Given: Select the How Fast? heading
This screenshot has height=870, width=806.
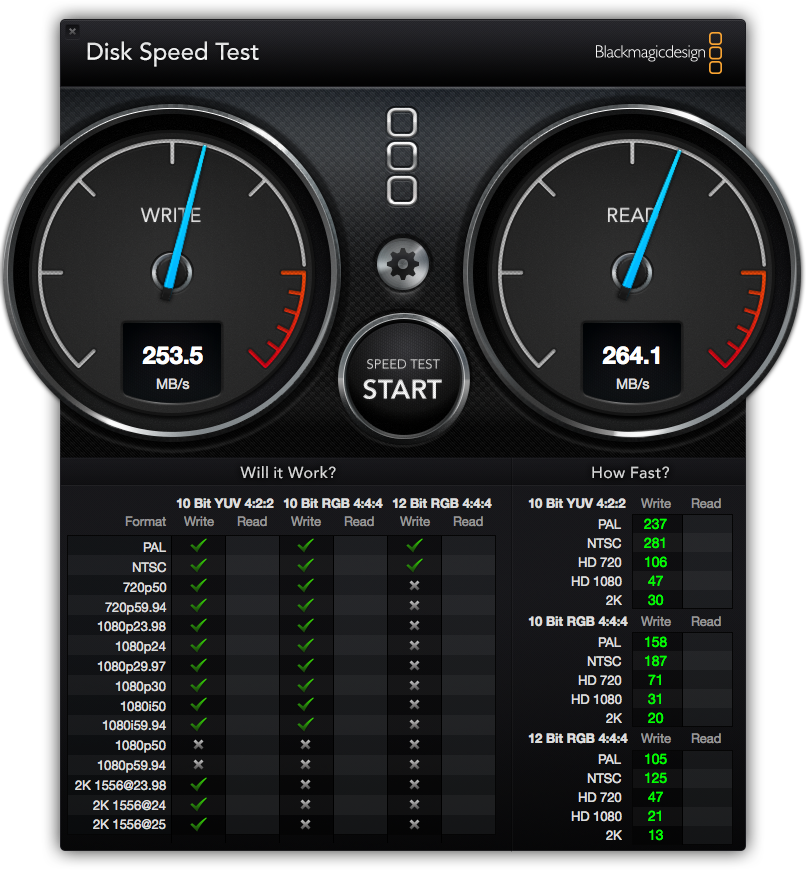Looking at the screenshot, I should [x=630, y=473].
